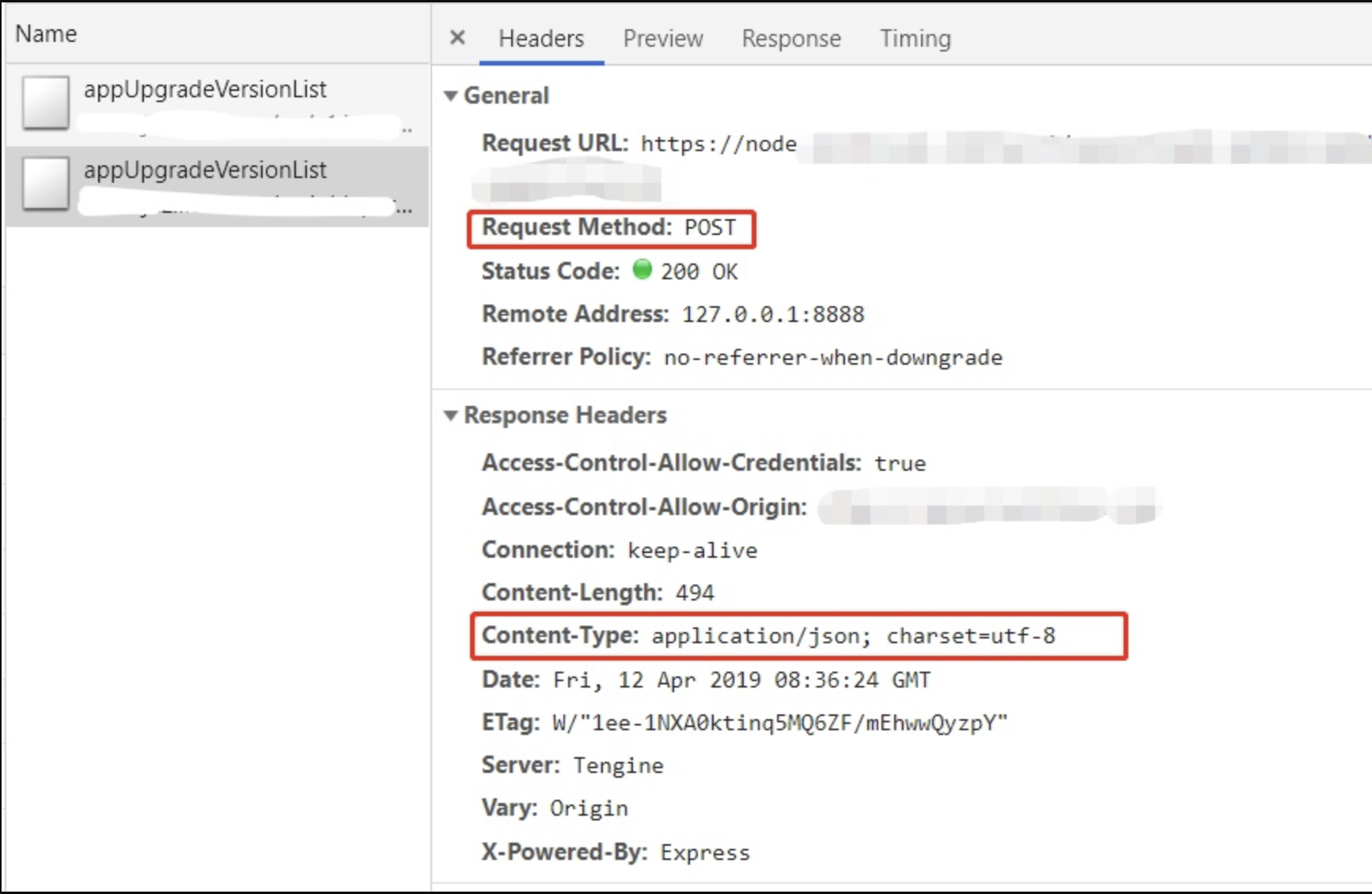Collapse the Response Headers section
Screen dimensions: 1372x894
tap(451, 415)
